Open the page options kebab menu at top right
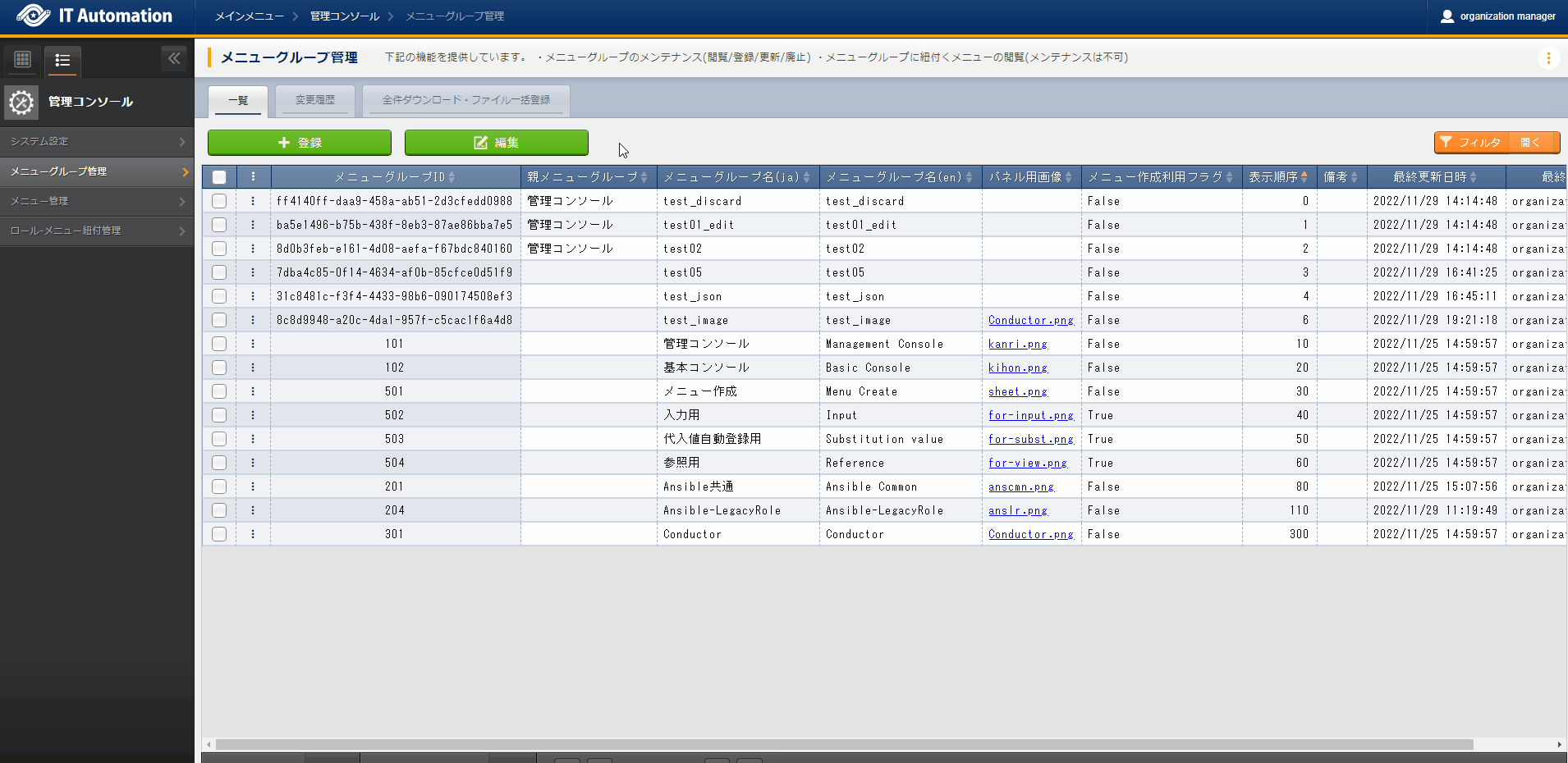 click(1548, 58)
